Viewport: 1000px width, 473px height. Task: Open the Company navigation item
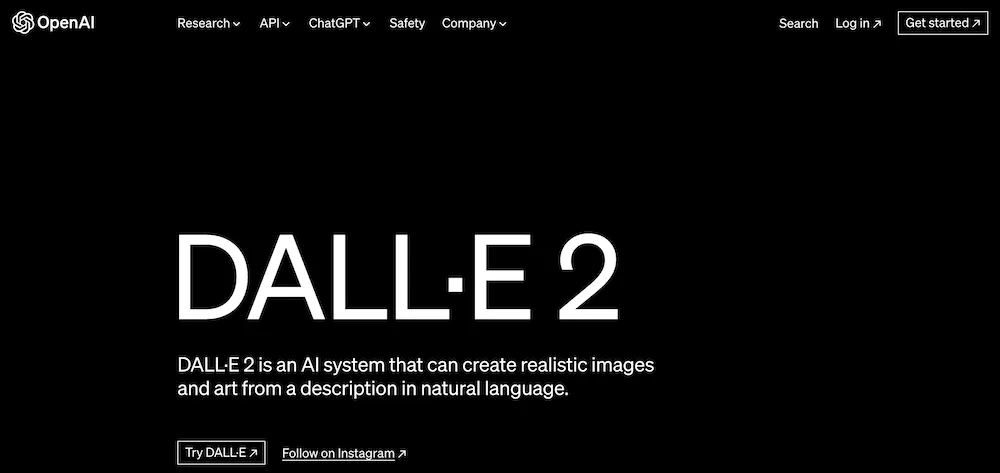(x=469, y=24)
